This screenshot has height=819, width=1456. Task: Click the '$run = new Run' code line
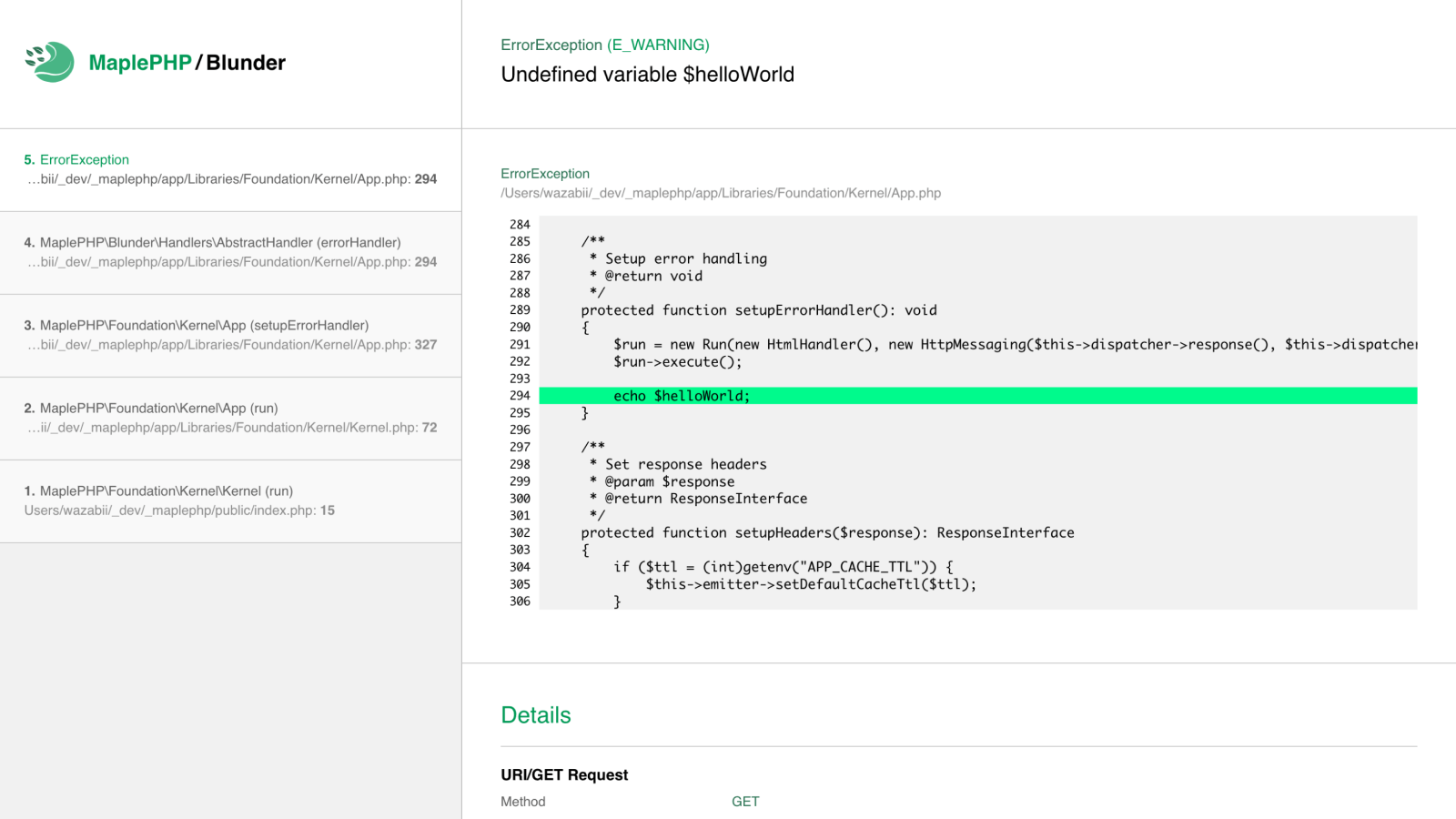click(x=1015, y=345)
